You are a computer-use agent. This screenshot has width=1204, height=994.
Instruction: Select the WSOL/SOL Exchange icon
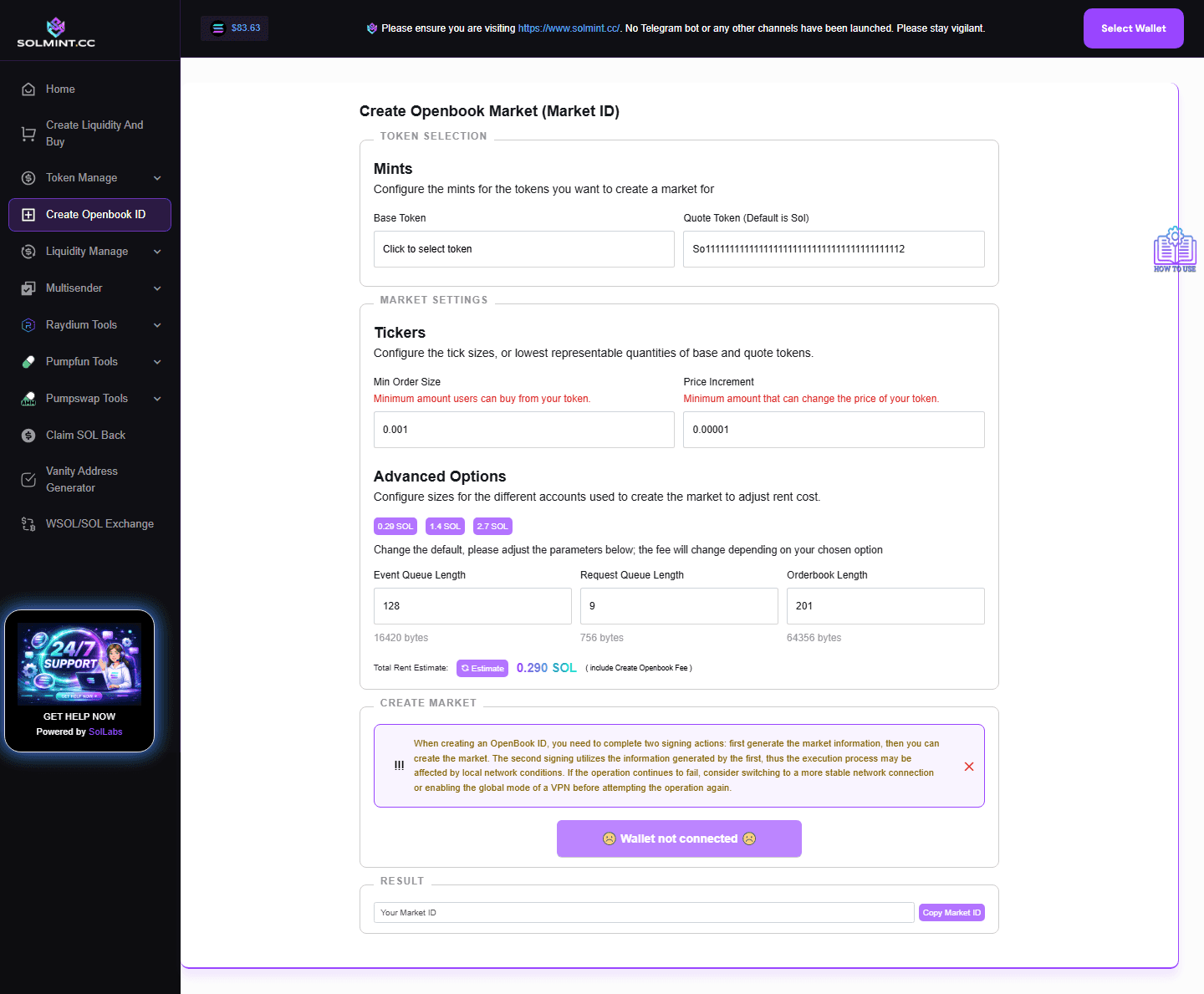pos(28,523)
